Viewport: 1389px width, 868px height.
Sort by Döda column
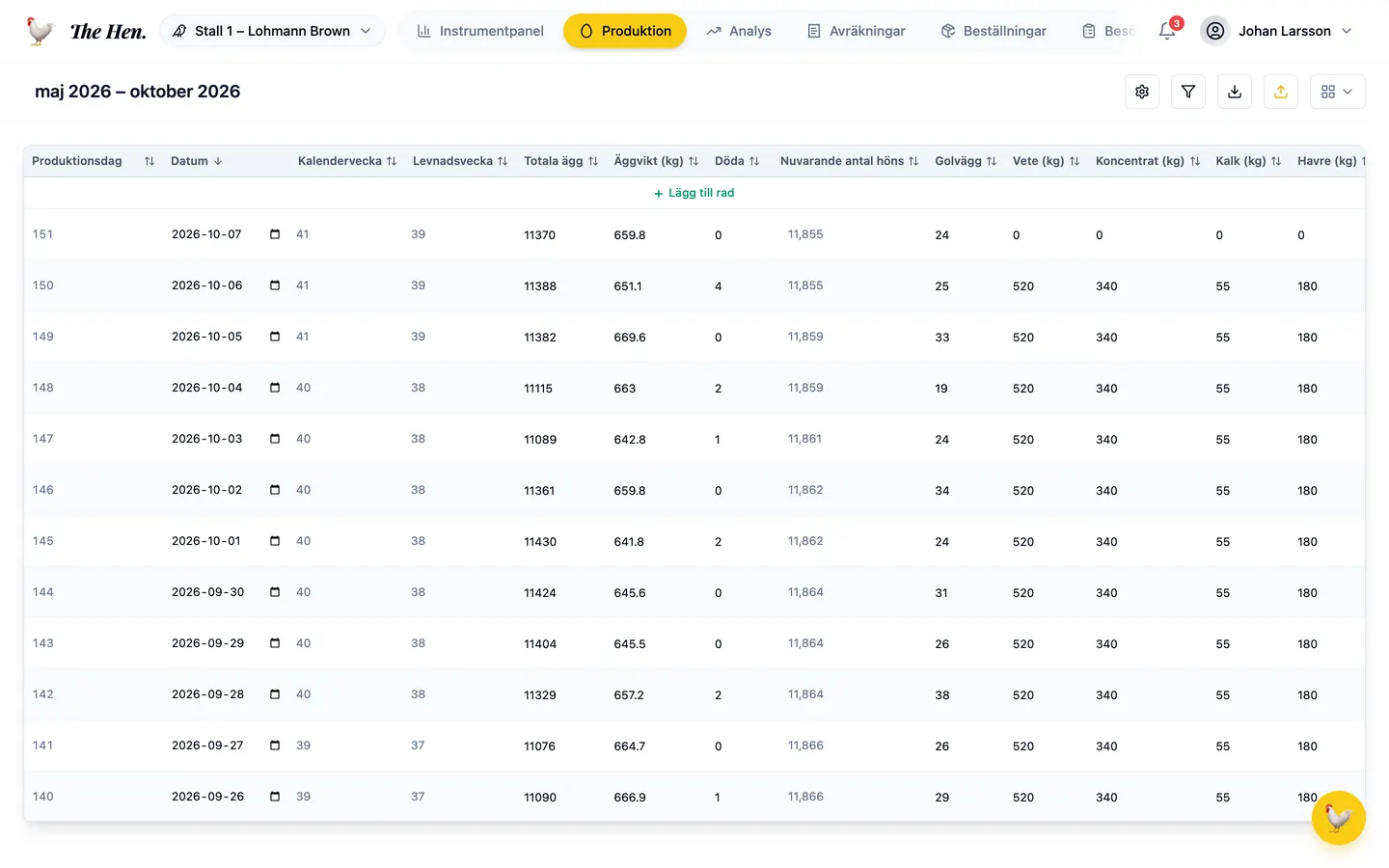coord(754,161)
